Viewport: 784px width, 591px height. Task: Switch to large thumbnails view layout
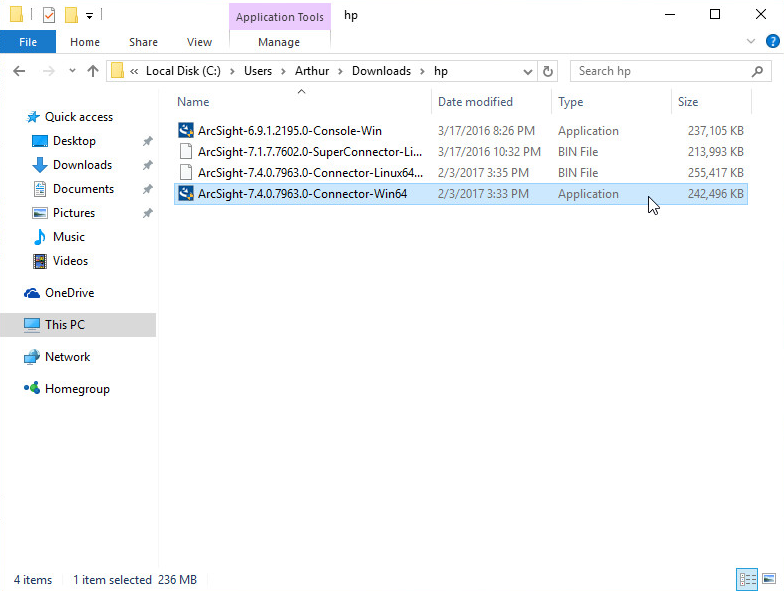click(769, 579)
